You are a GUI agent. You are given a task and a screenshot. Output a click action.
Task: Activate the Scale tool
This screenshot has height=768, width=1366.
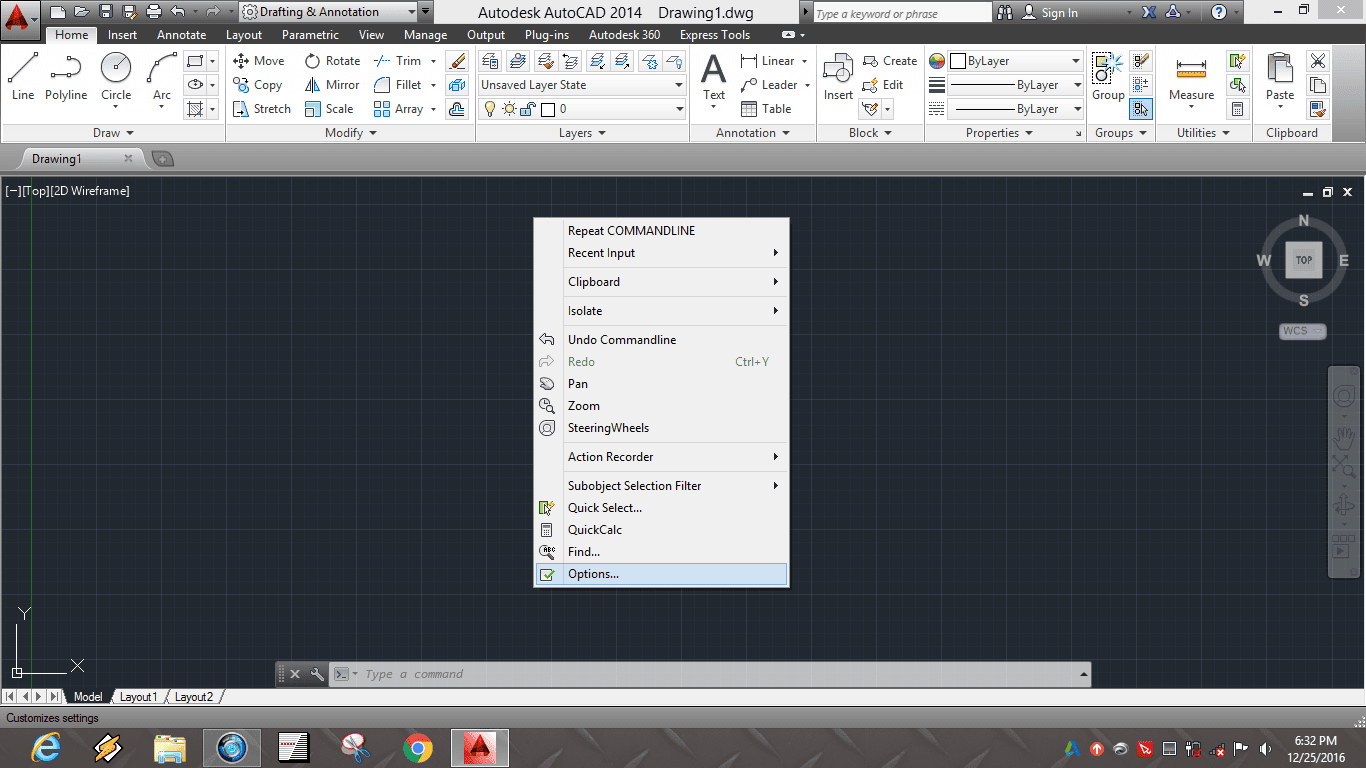pyautogui.click(x=329, y=109)
